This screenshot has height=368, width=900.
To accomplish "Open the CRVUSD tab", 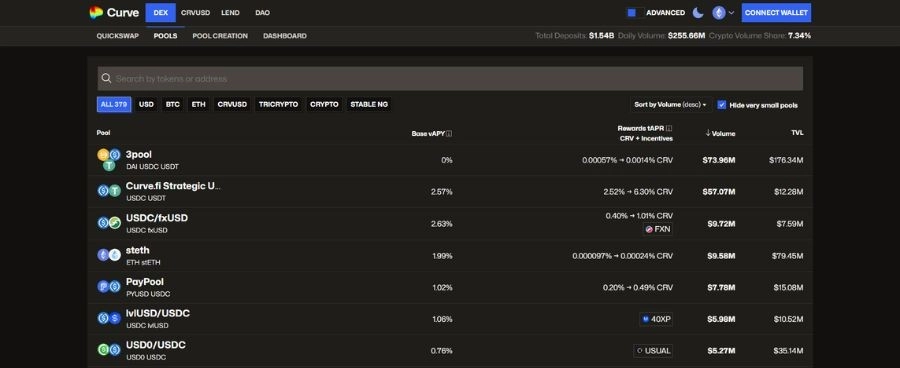I will click(196, 13).
